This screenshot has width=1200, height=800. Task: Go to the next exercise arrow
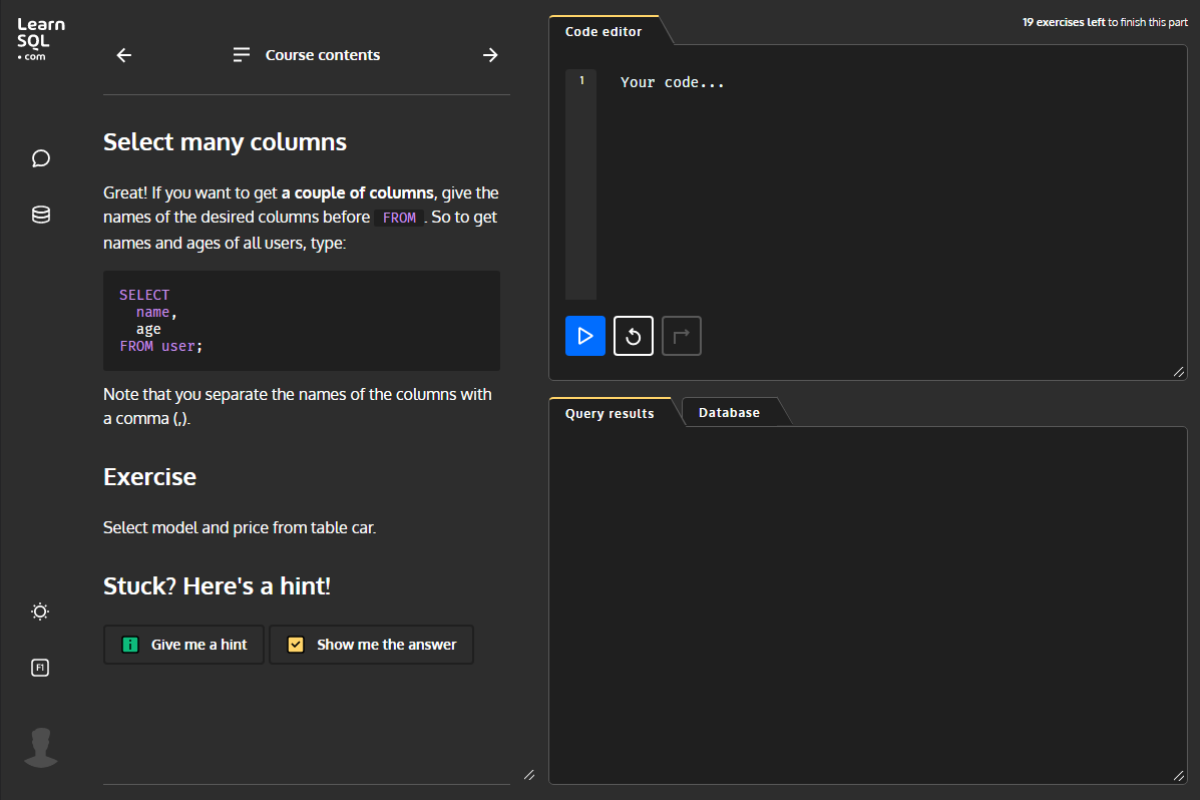pos(490,55)
